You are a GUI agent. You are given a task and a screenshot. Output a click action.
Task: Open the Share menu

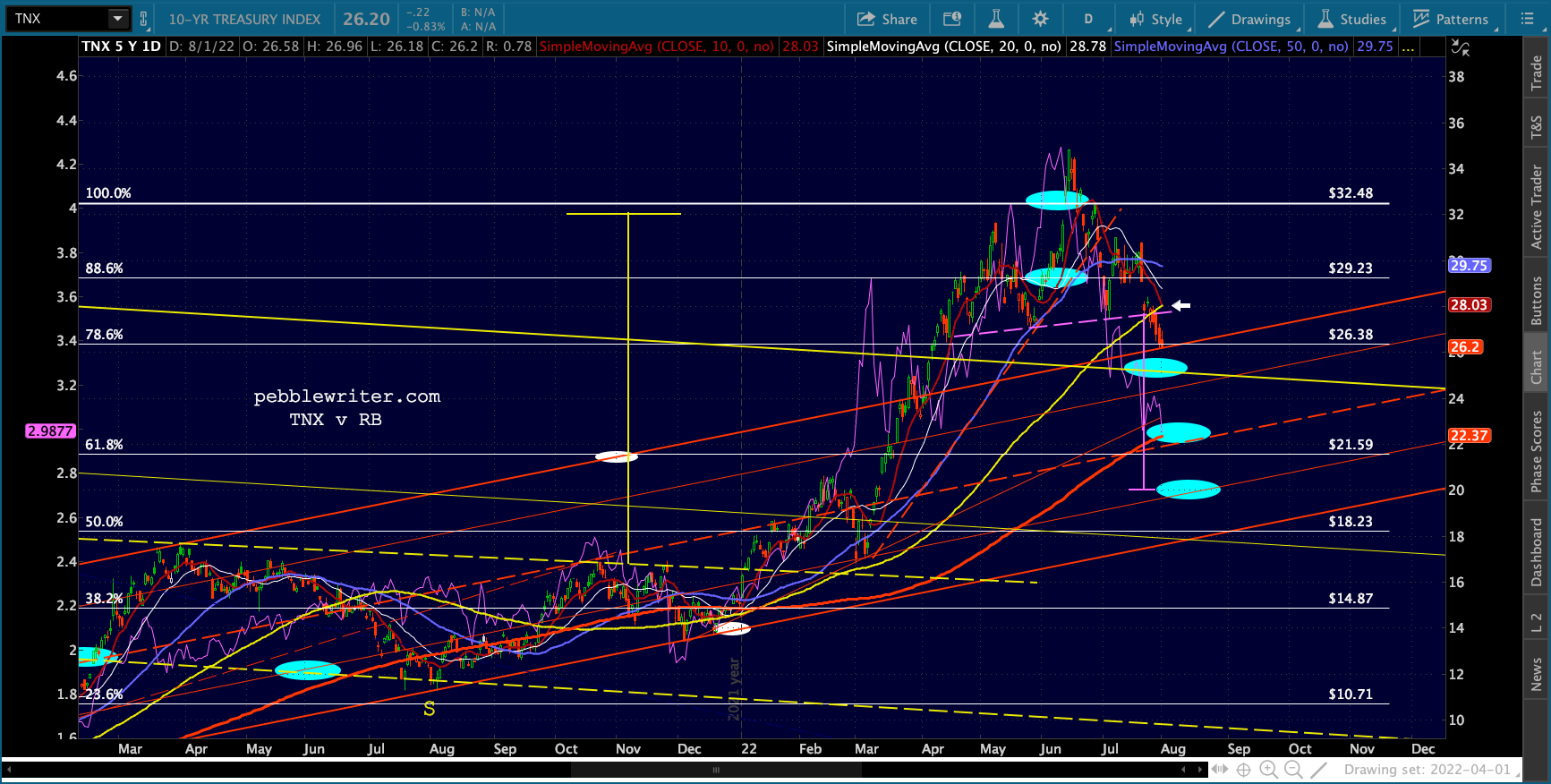click(x=887, y=19)
